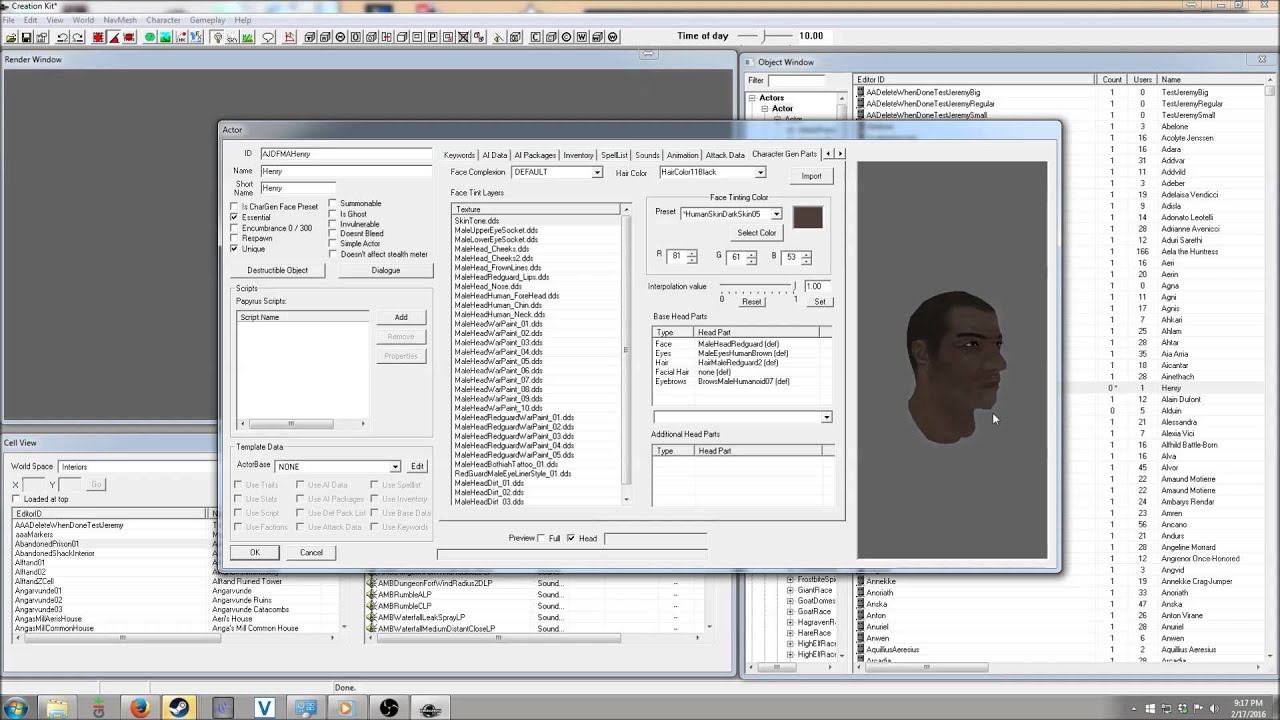
Task: Open the World Space Interiors dropdown
Action: coord(136,466)
